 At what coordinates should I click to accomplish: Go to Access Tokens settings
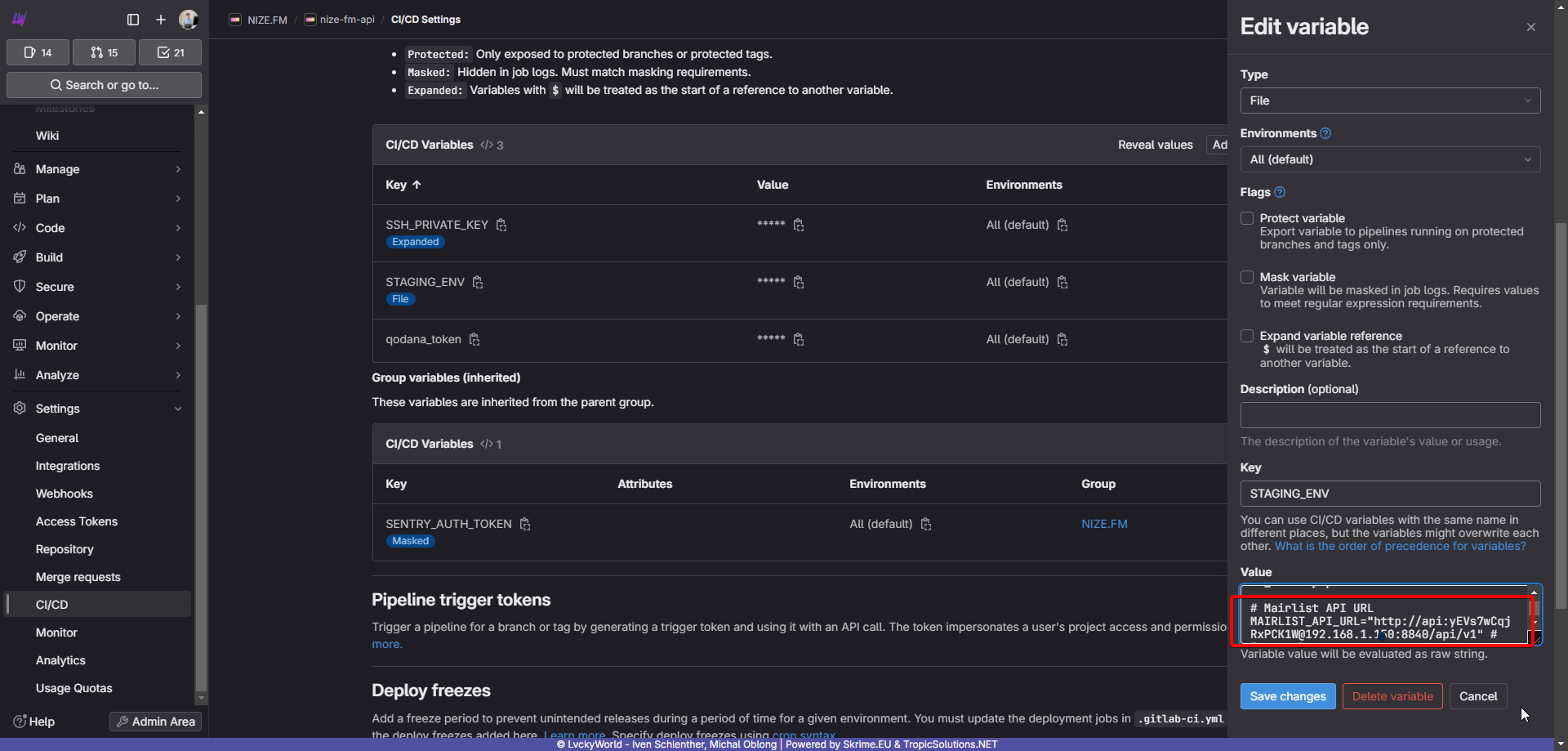(77, 521)
